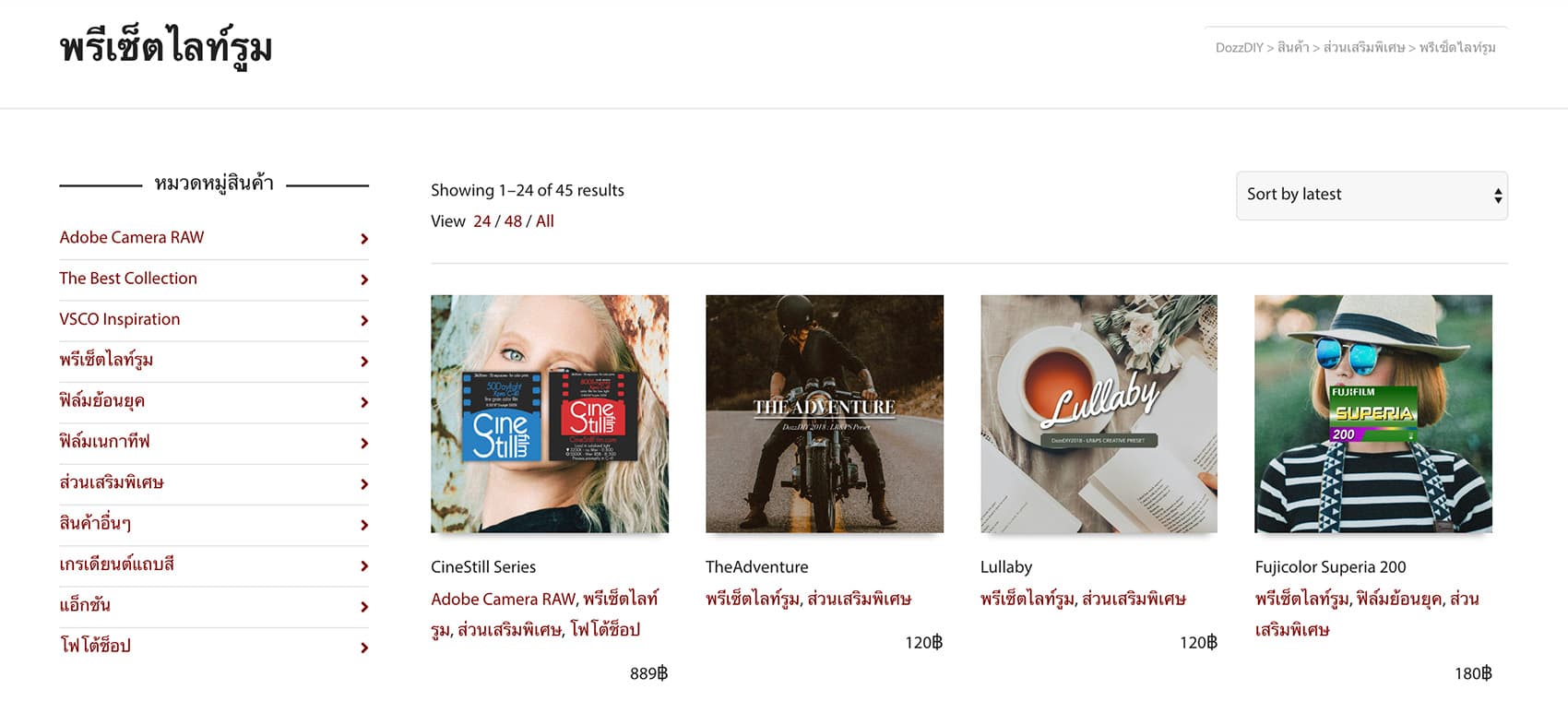Click chevron next to แอ็กชัน

pyautogui.click(x=364, y=607)
